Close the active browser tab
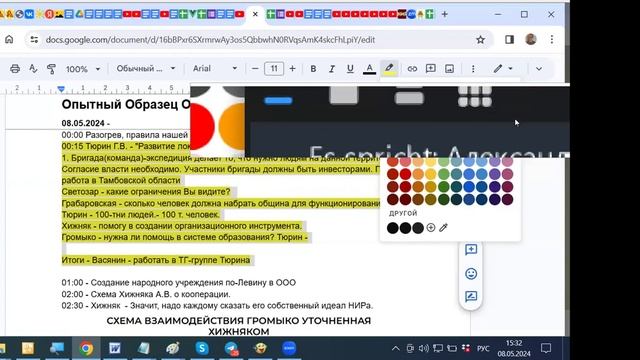Image resolution: width=640 pixels, height=360 pixels. [255, 14]
